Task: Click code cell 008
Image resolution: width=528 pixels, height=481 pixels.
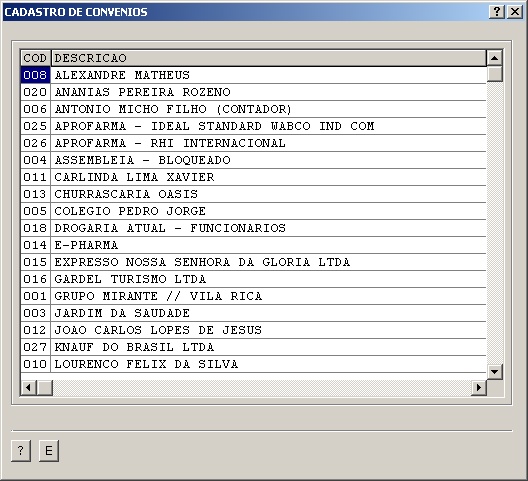Action: click(x=35, y=75)
